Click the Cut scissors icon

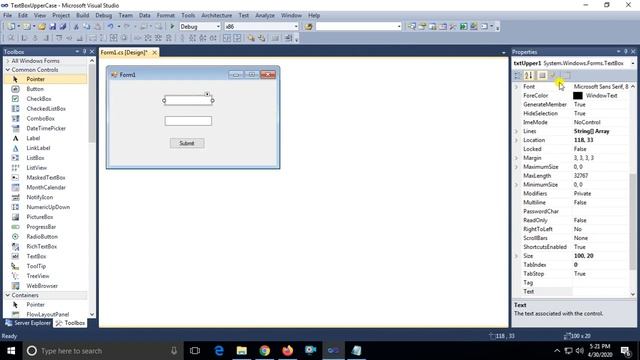point(76,27)
